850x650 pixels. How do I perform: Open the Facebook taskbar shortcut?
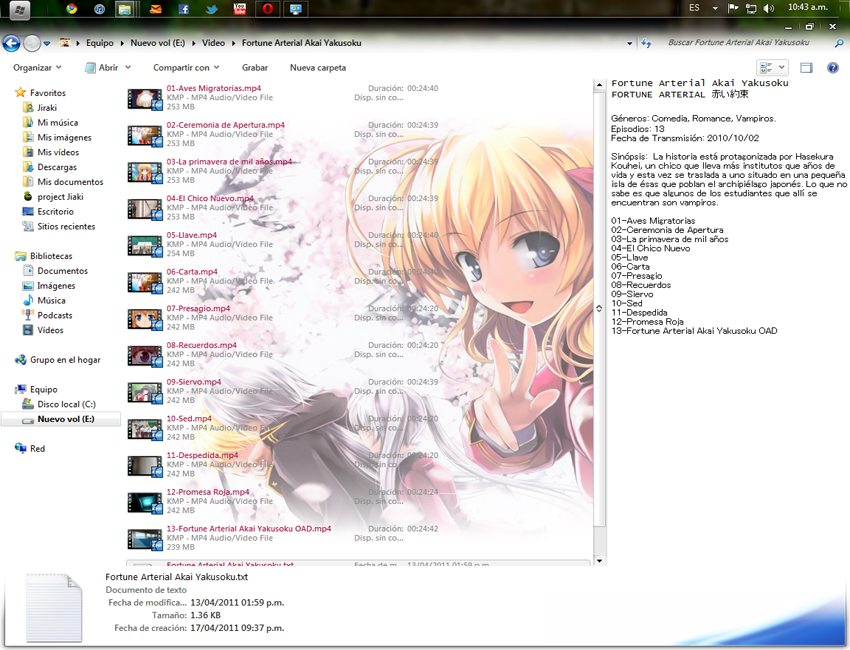click(x=184, y=9)
